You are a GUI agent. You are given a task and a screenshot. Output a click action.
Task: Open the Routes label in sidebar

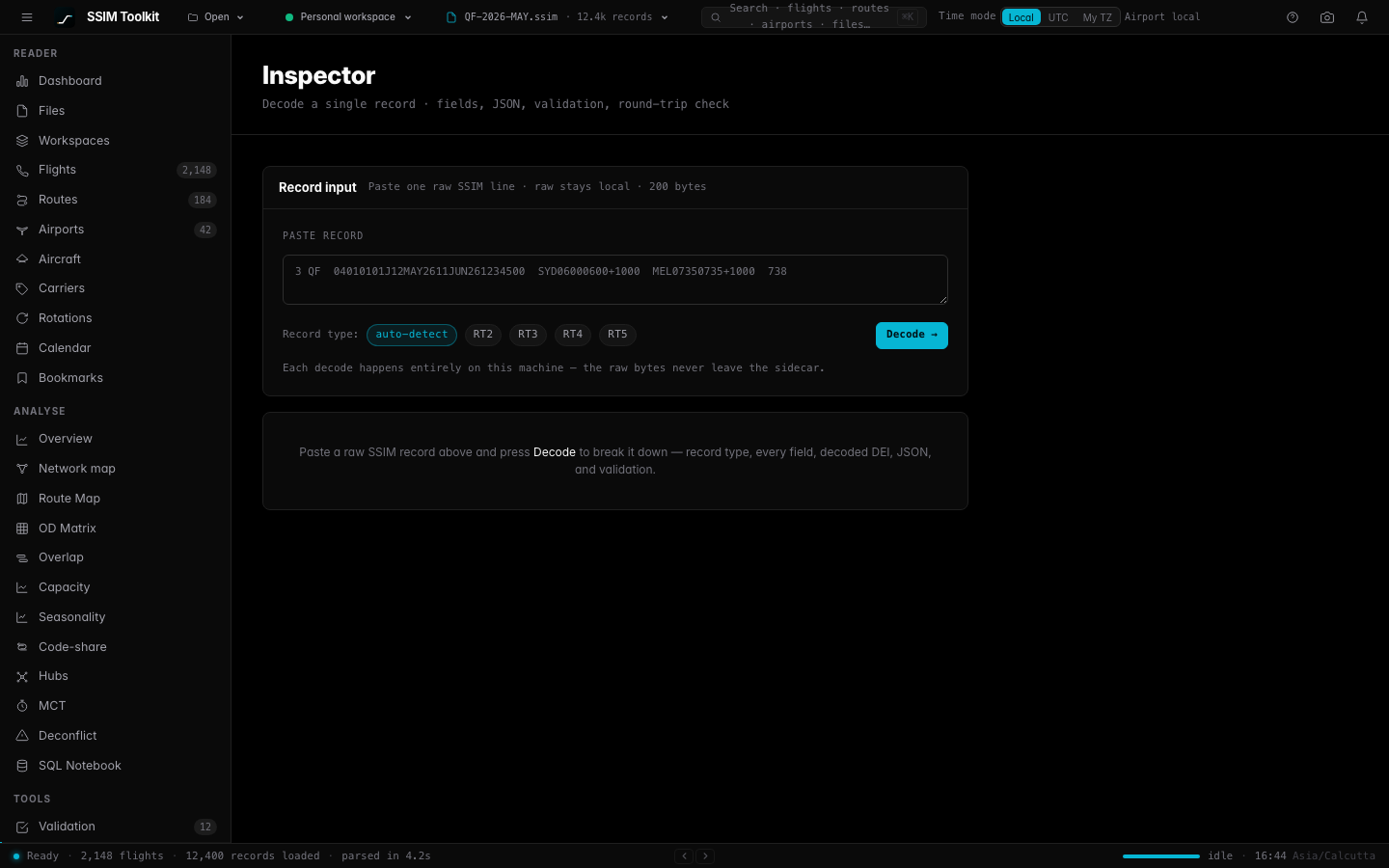point(58,200)
